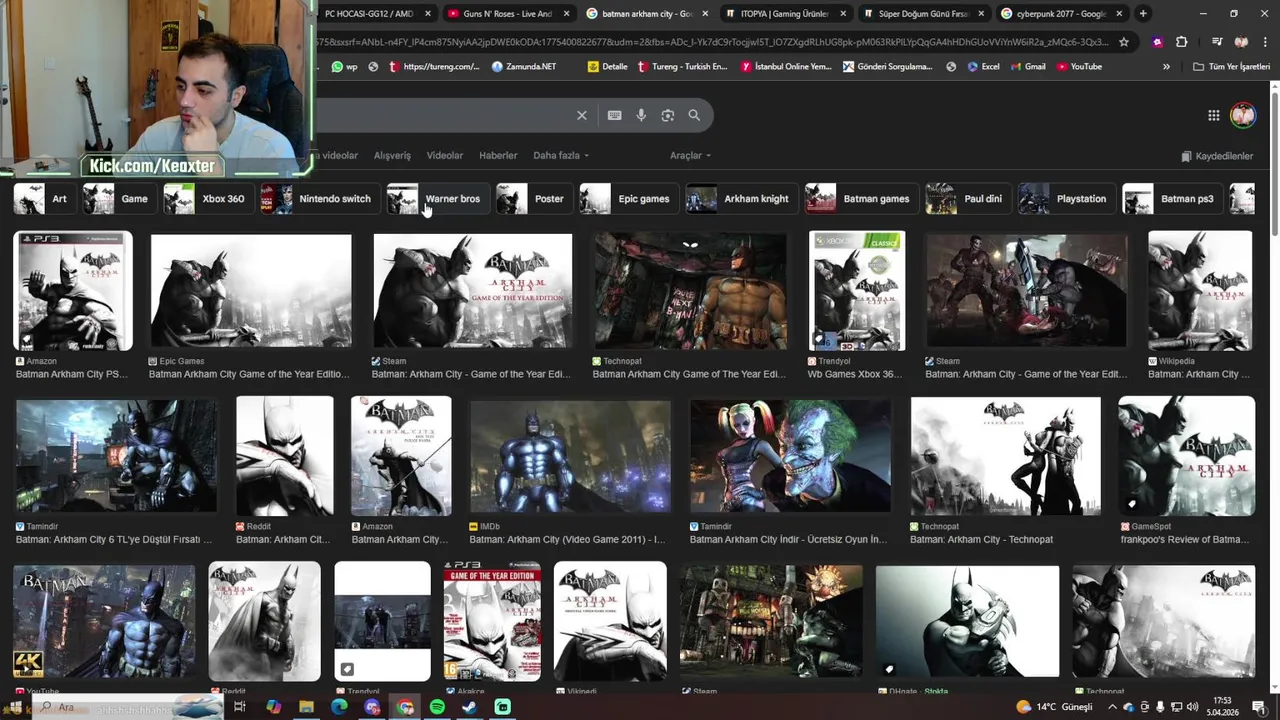
Task: Open the Chrome icon in the taskbar
Action: [404, 707]
